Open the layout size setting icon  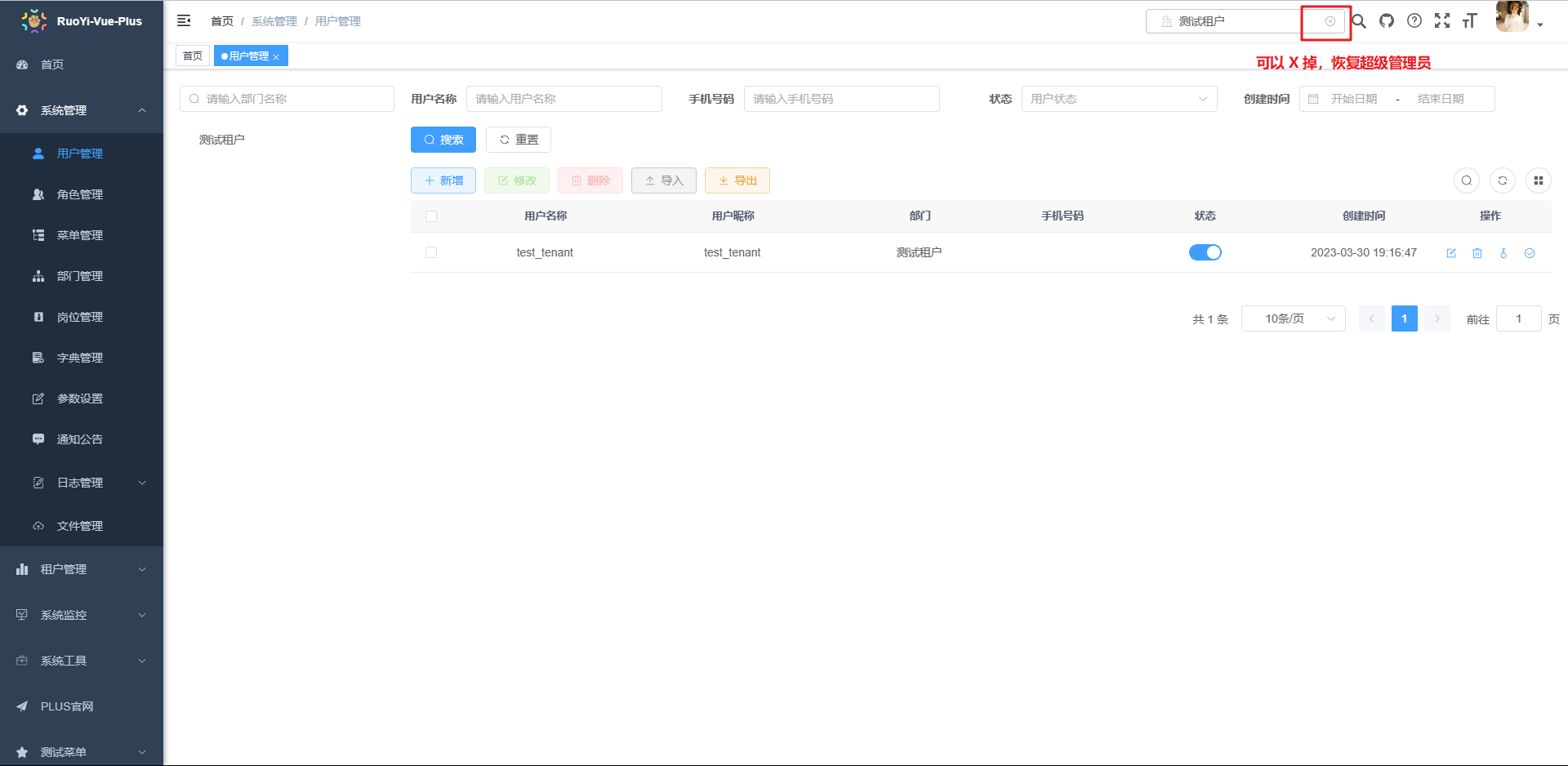[x=1470, y=21]
